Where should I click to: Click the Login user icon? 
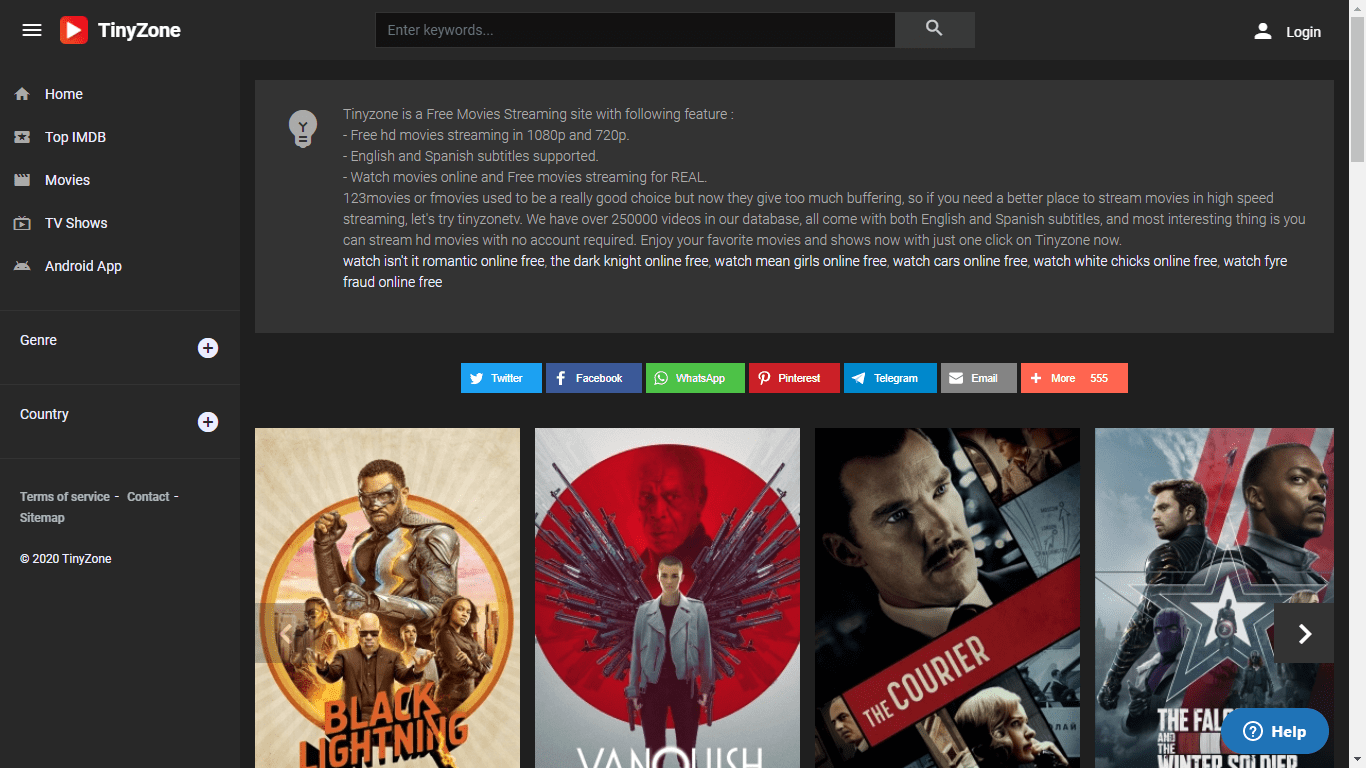pos(1263,31)
